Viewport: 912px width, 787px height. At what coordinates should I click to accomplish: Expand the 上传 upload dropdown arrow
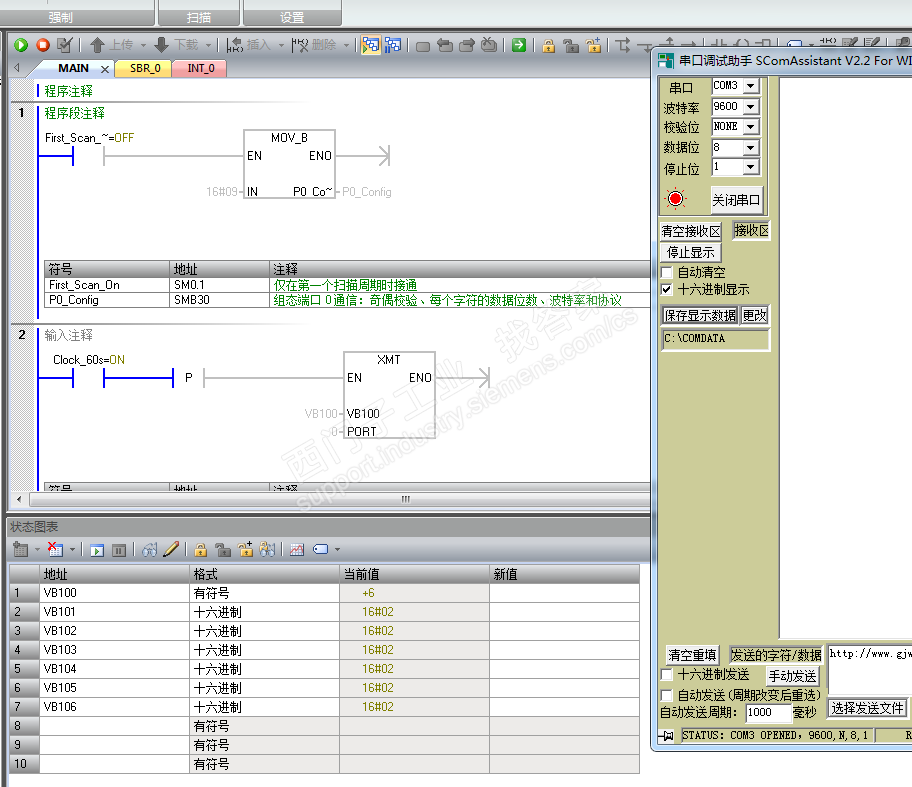pyautogui.click(x=143, y=45)
